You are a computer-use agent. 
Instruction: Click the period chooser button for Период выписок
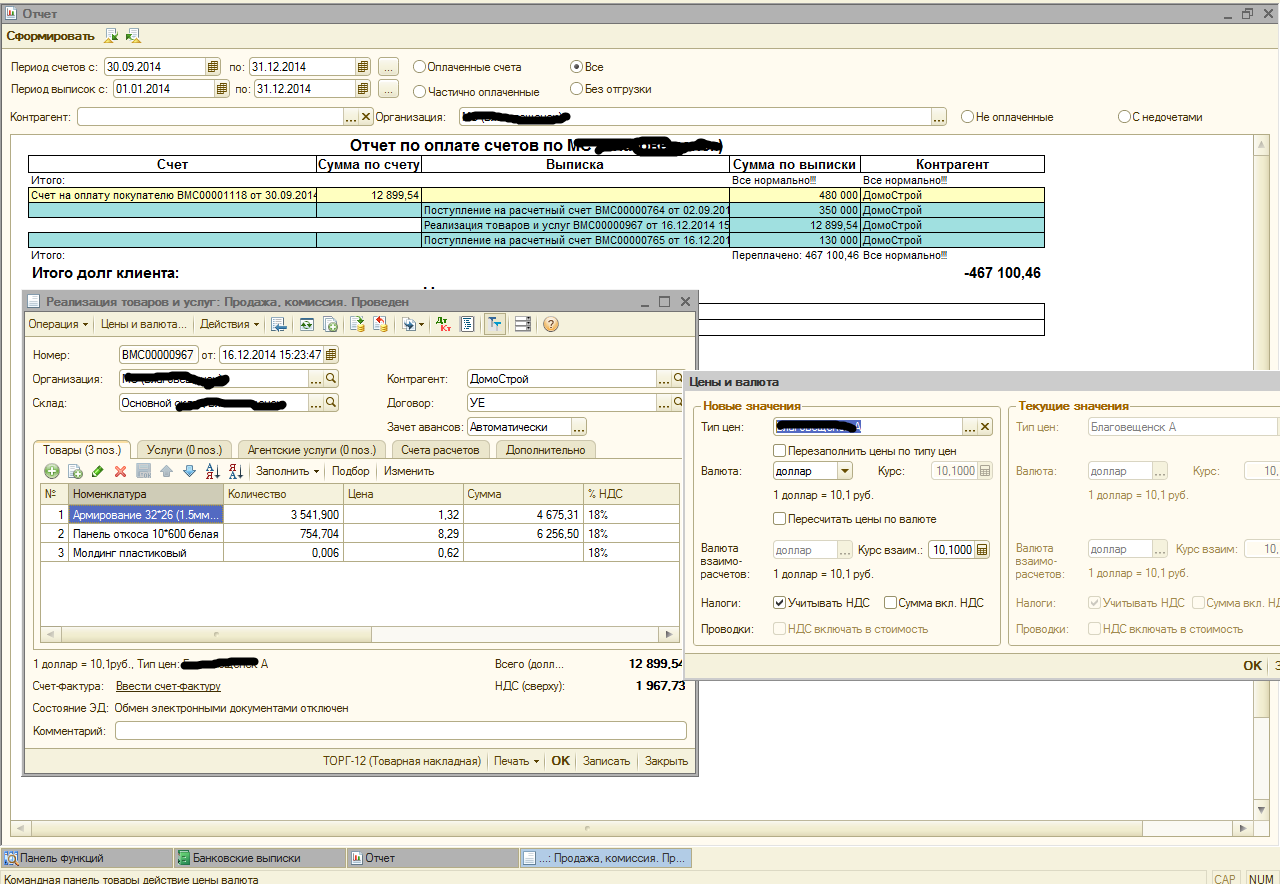[388, 89]
